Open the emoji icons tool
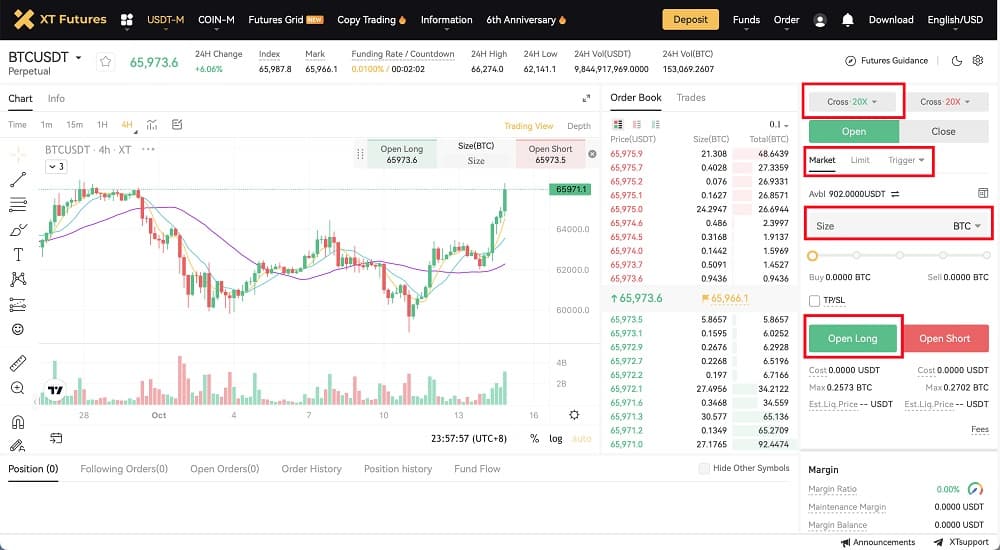Viewport: 1000px width, 550px height. [x=18, y=329]
